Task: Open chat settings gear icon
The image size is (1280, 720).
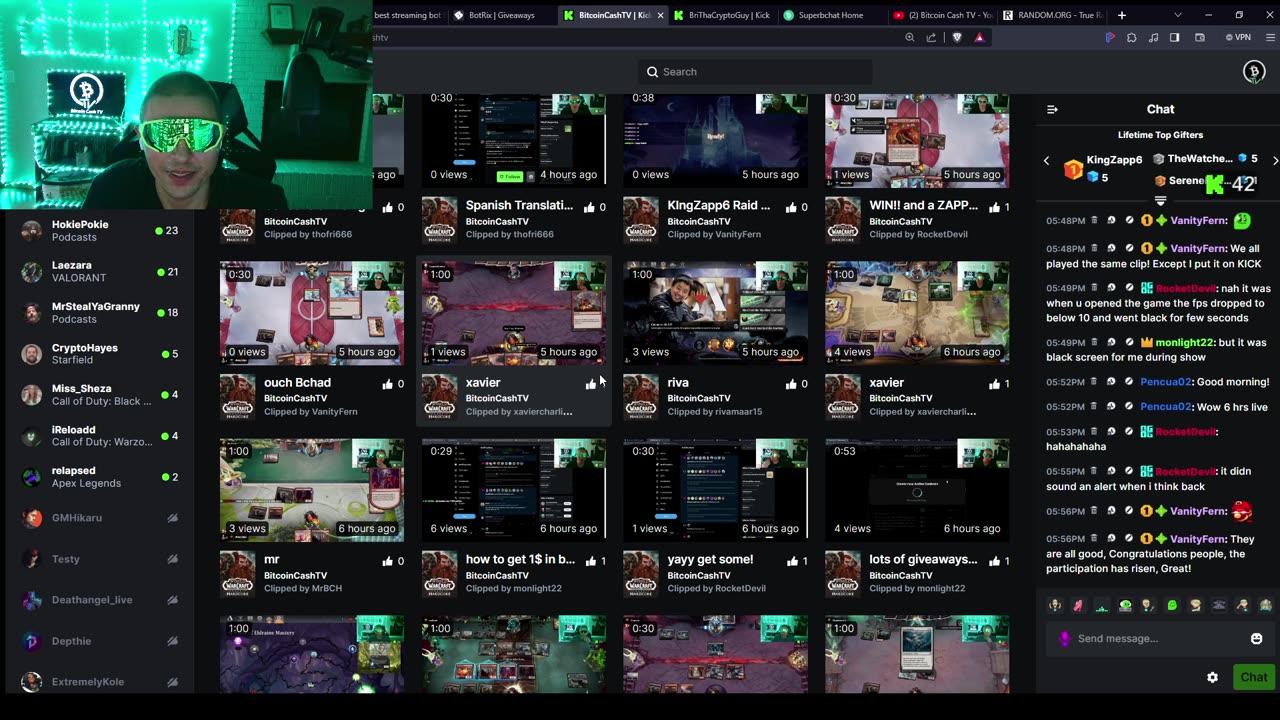Action: (1212, 677)
